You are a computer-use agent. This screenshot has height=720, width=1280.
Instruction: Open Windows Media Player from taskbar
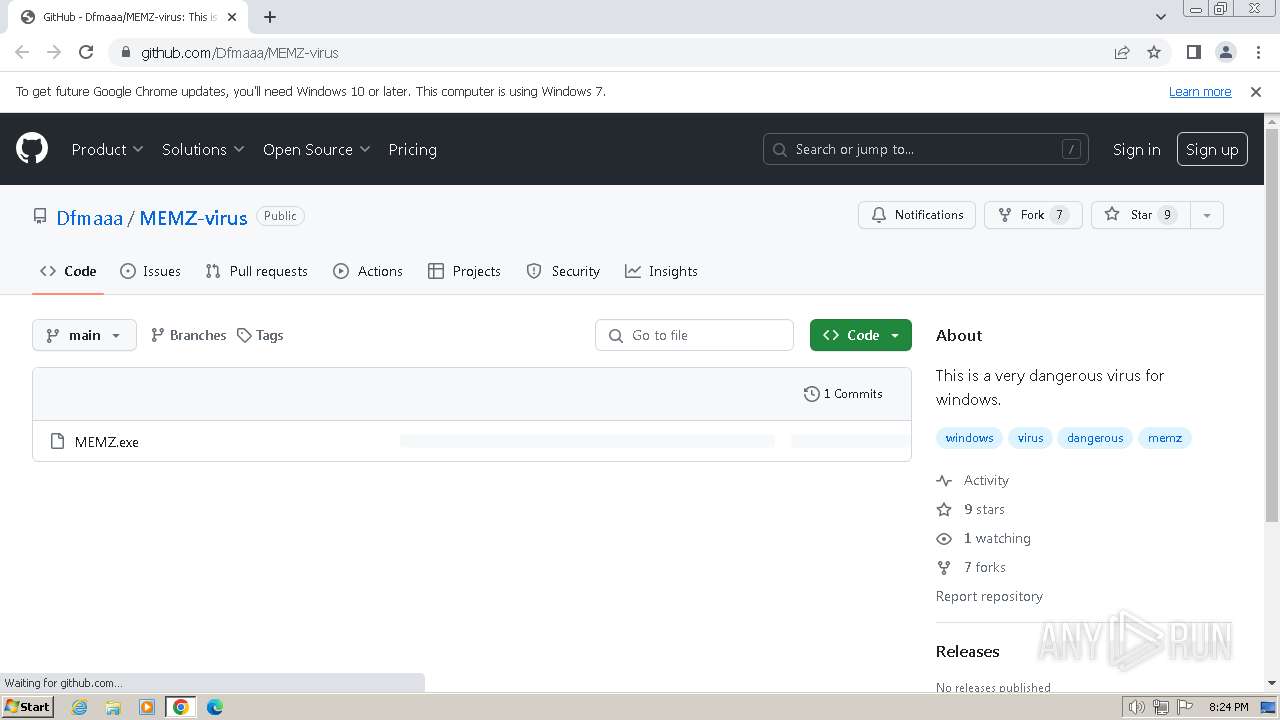[147, 707]
